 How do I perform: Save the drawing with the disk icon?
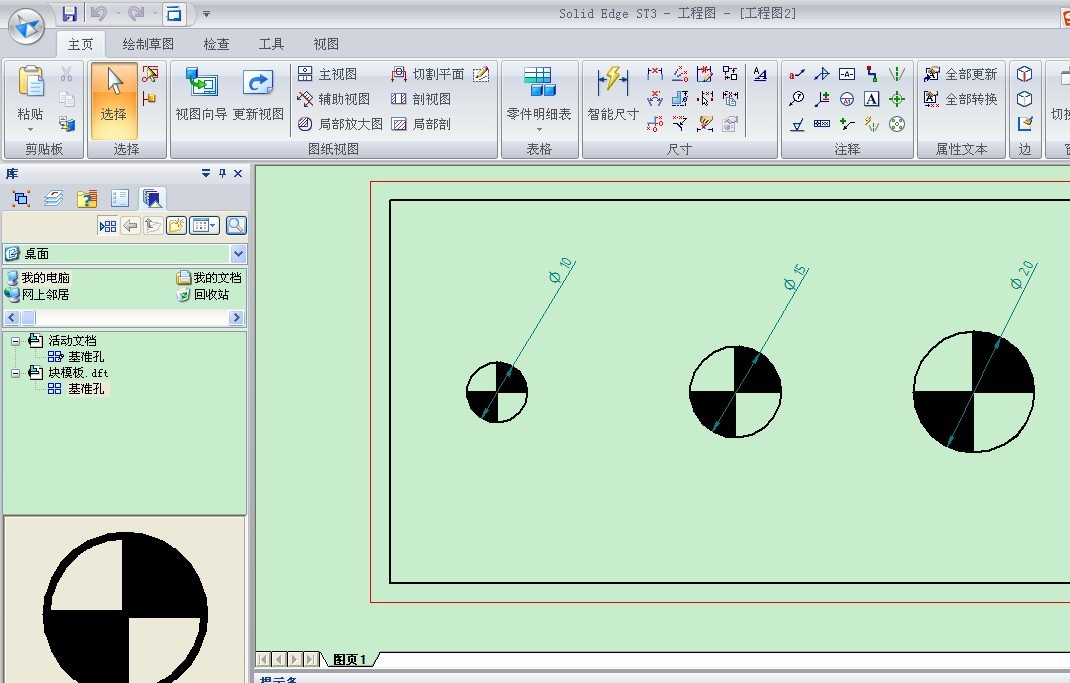(70, 13)
